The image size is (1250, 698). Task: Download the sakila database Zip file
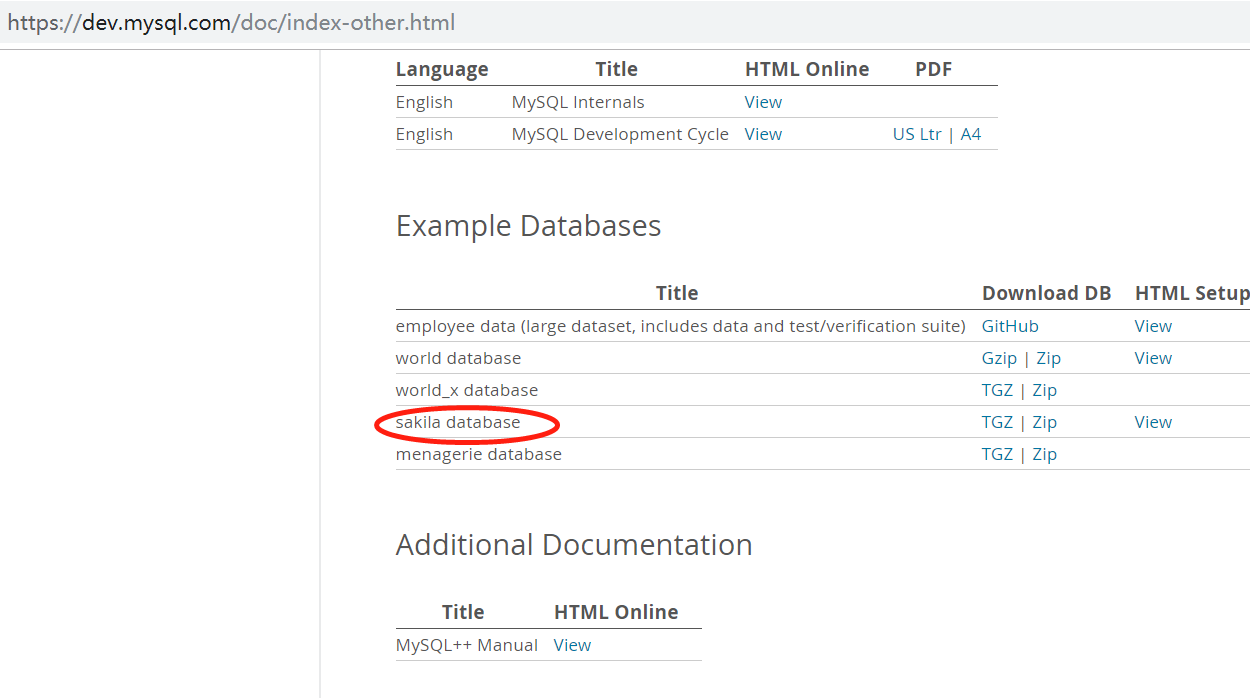tap(1044, 421)
